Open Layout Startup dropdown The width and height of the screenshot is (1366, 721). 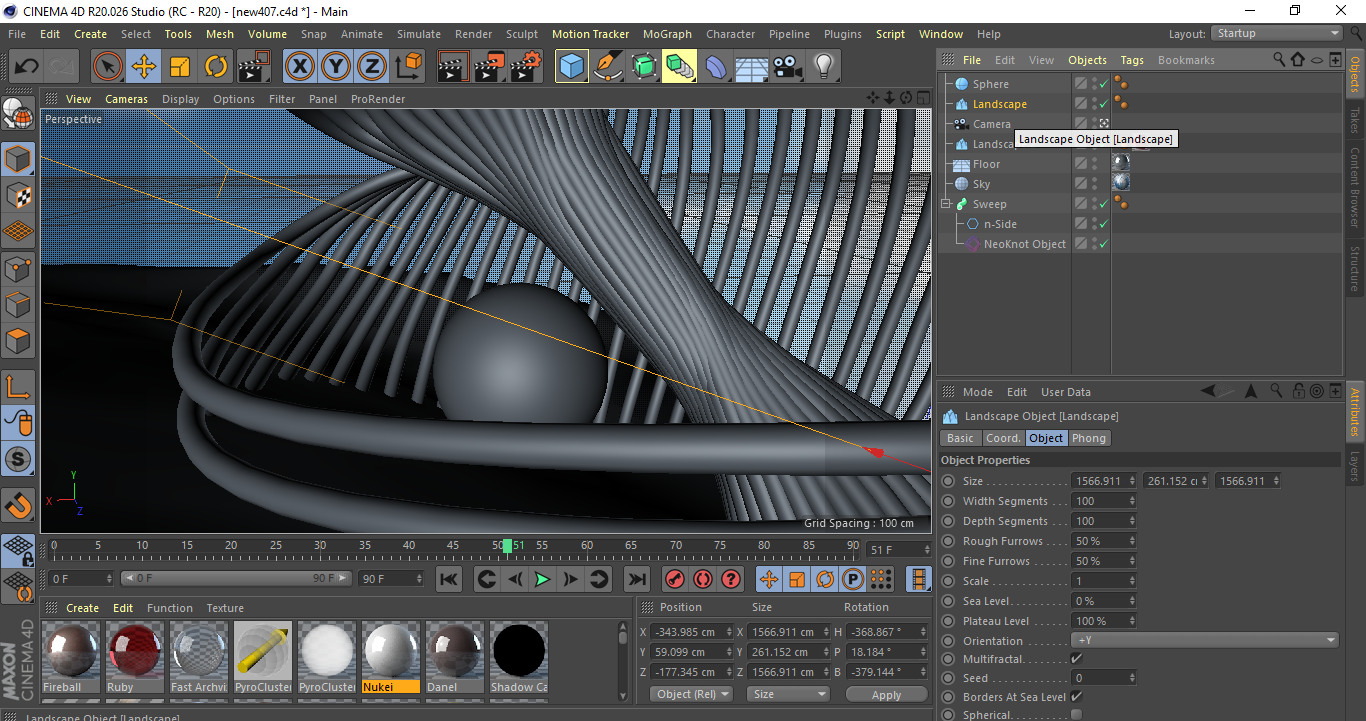pyautogui.click(x=1277, y=33)
